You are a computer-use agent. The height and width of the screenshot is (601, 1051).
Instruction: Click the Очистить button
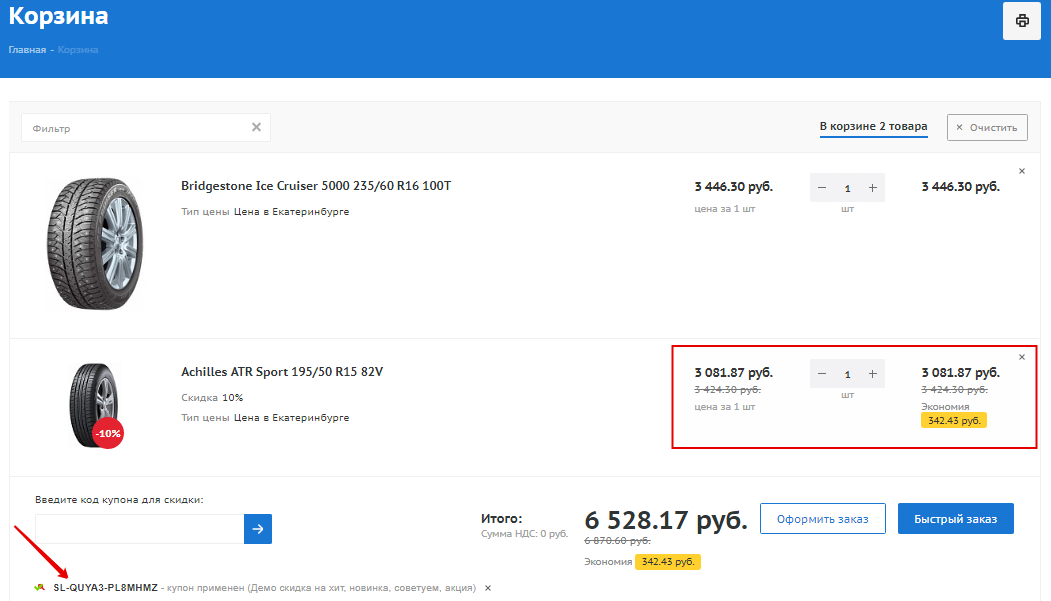coord(987,127)
